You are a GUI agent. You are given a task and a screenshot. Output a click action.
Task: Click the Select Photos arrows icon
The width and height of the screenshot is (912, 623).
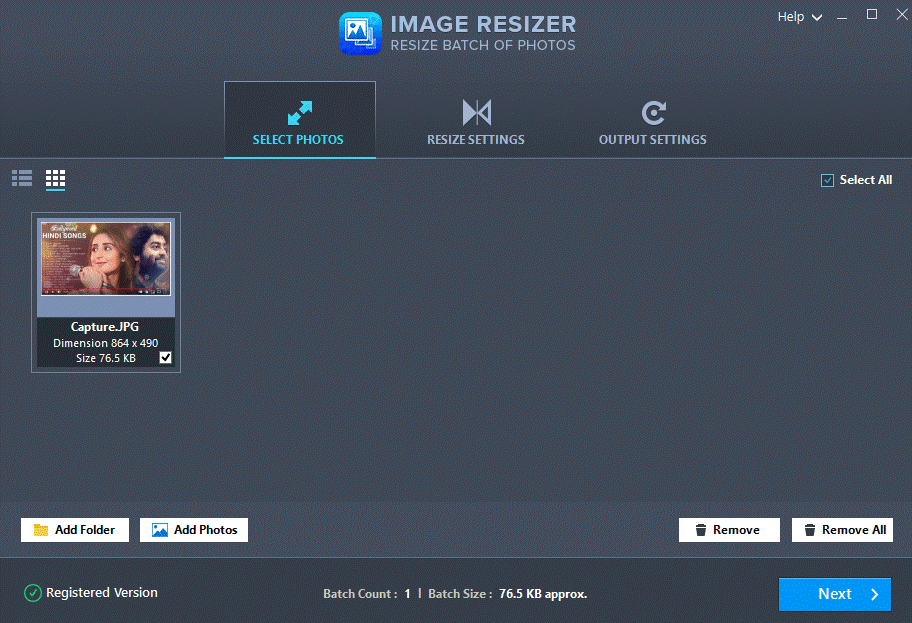(299, 112)
